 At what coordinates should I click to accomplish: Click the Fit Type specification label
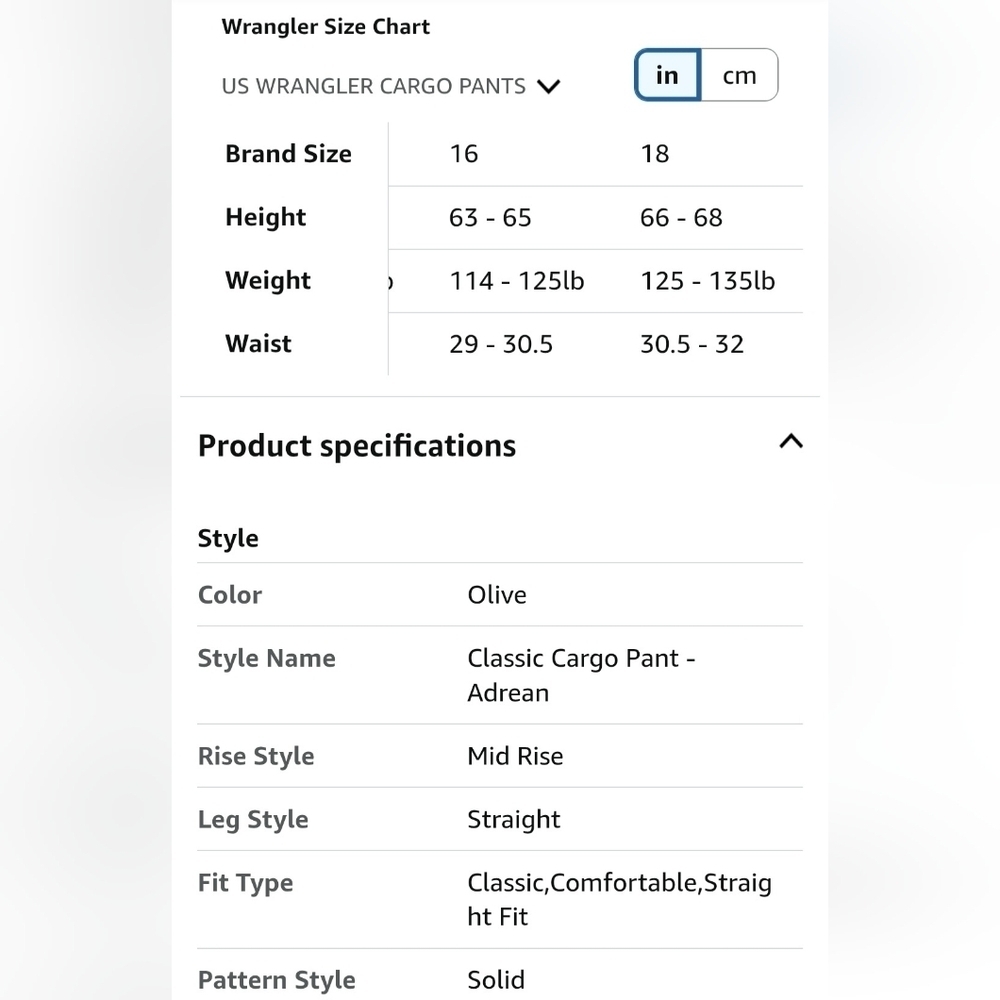tap(246, 883)
